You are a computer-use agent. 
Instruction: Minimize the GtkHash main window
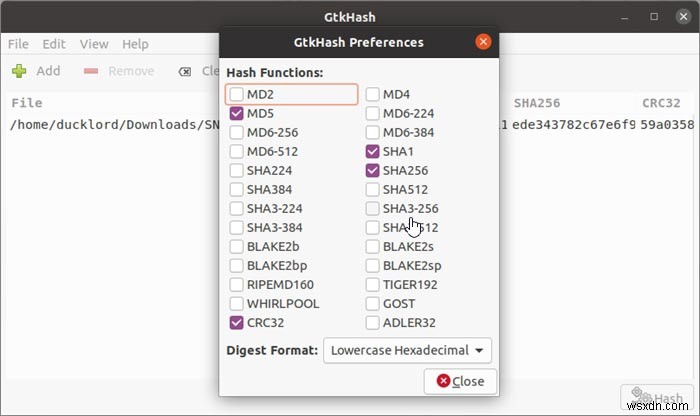click(x=625, y=17)
